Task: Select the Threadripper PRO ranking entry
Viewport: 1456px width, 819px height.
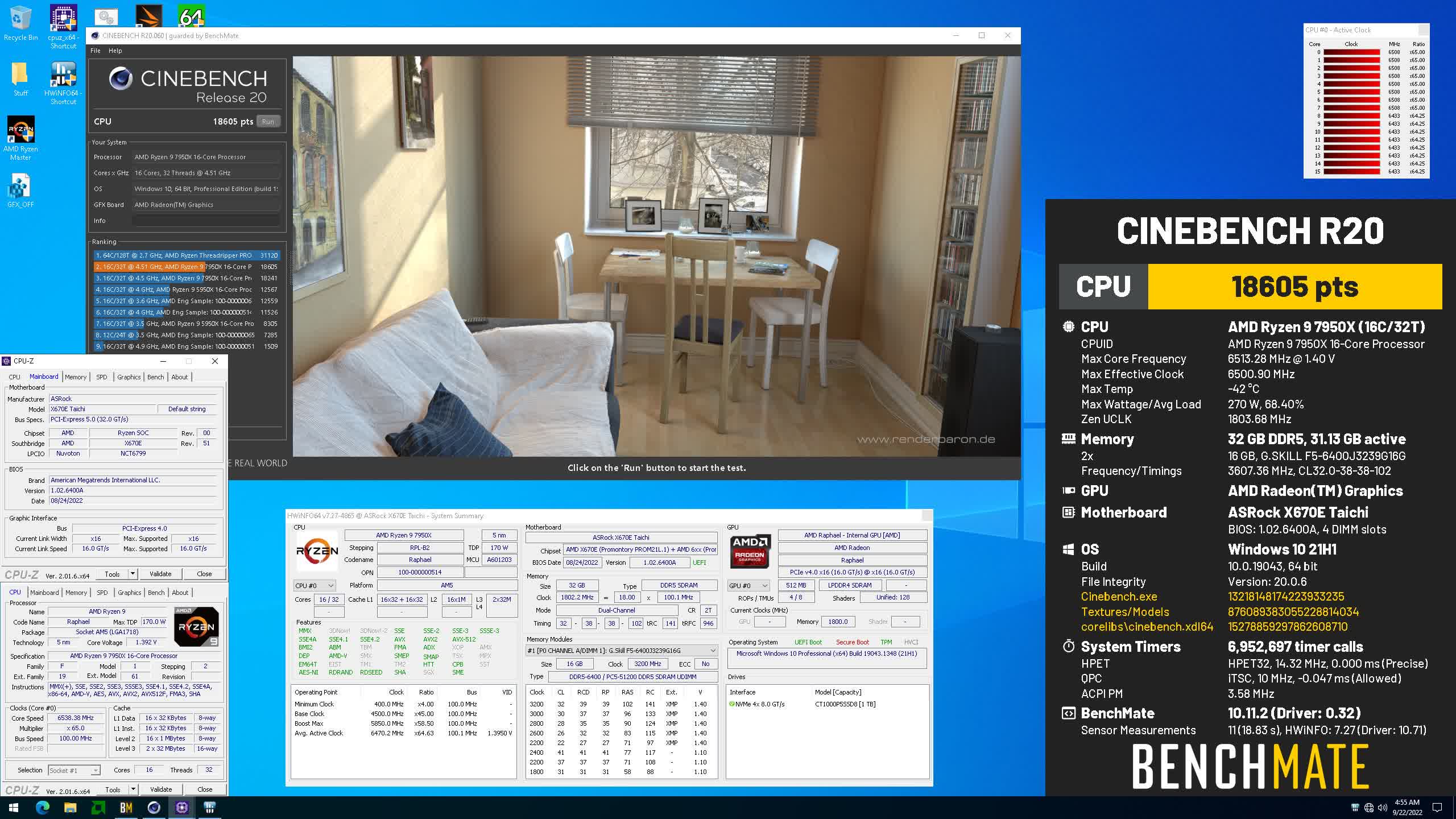Action: 187,255
